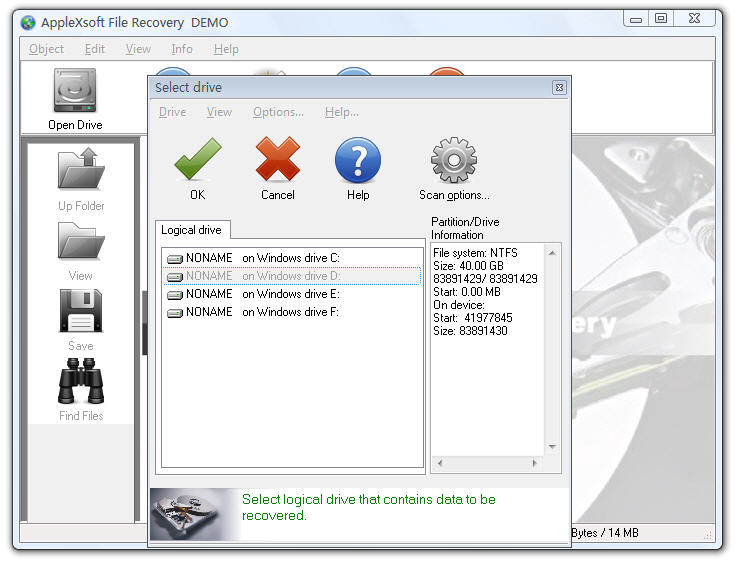Image resolution: width=742 pixels, height=572 pixels.
Task: Click scroll right arrow in Partition information
Action: pyautogui.click(x=535, y=463)
